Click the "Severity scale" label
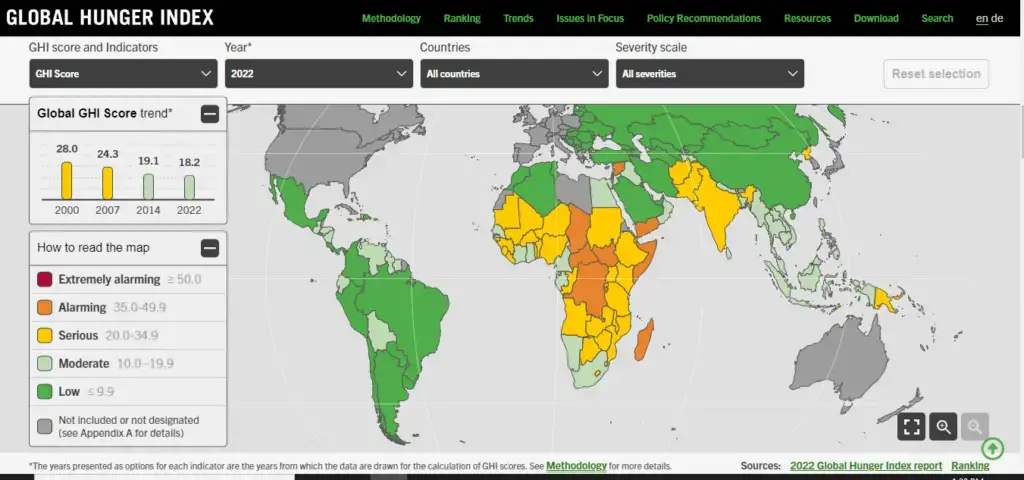The height and width of the screenshot is (480, 1024). point(651,47)
